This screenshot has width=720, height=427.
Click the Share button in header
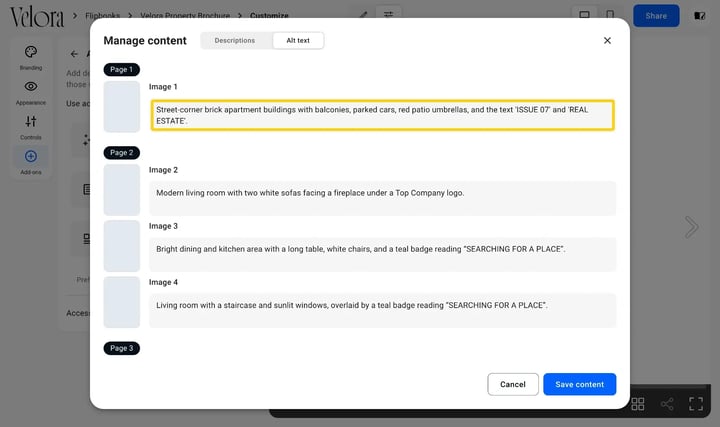[x=656, y=16]
